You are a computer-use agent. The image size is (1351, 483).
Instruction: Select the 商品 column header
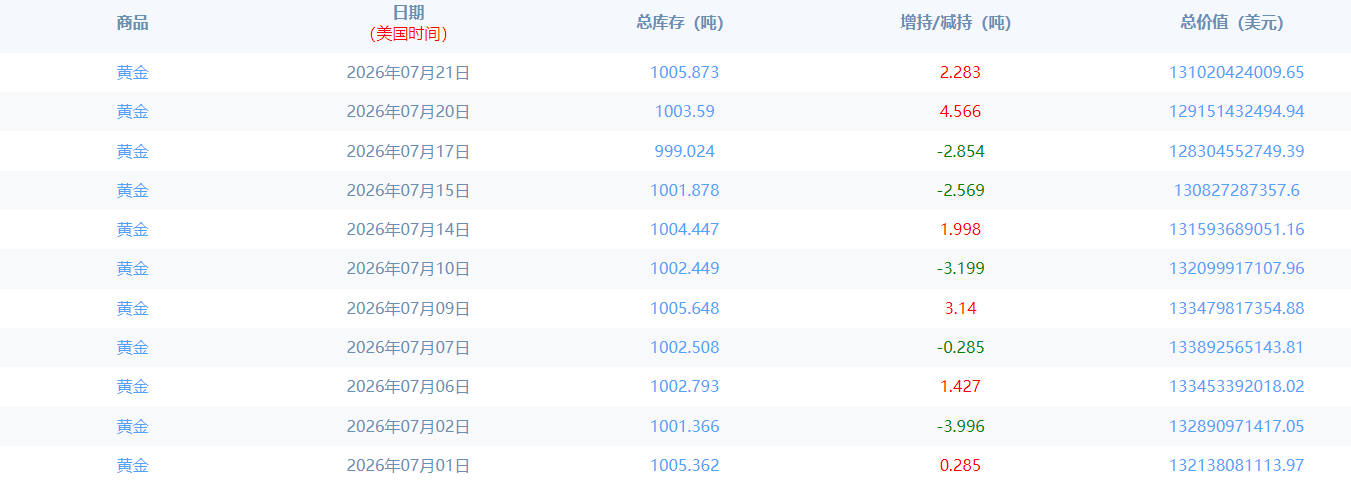(x=132, y=22)
